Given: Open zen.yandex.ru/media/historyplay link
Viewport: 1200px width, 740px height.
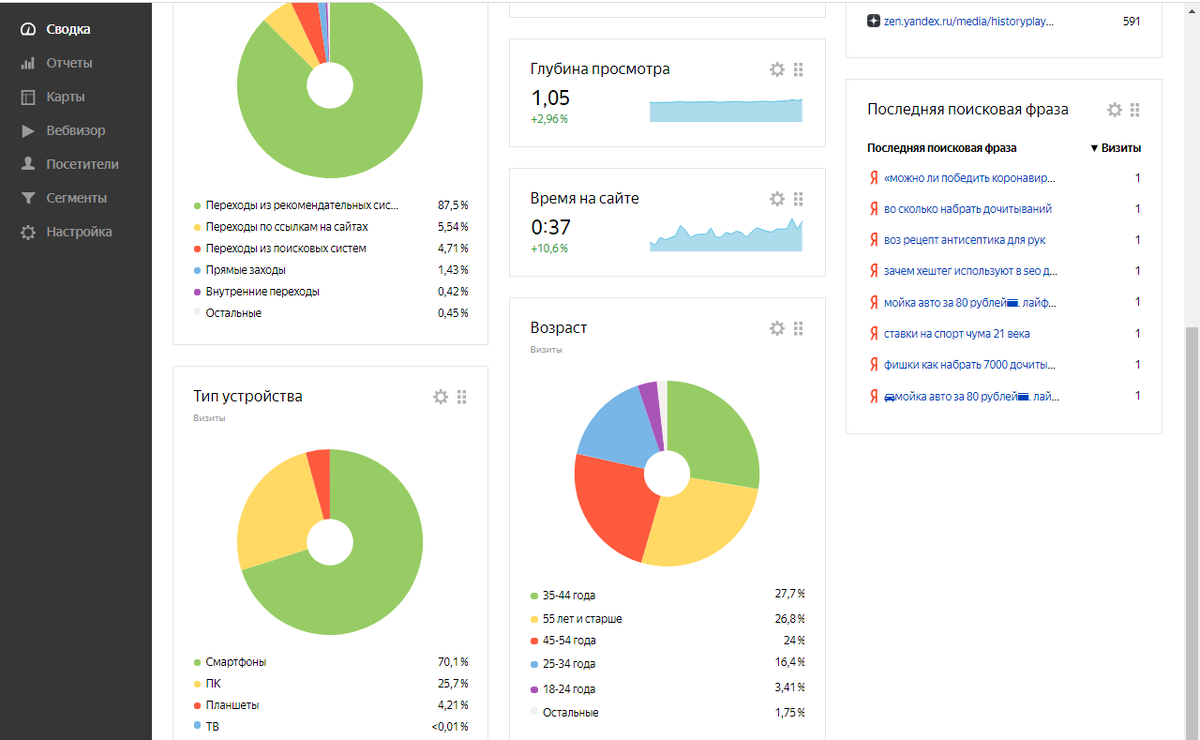Looking at the screenshot, I should [x=969, y=21].
